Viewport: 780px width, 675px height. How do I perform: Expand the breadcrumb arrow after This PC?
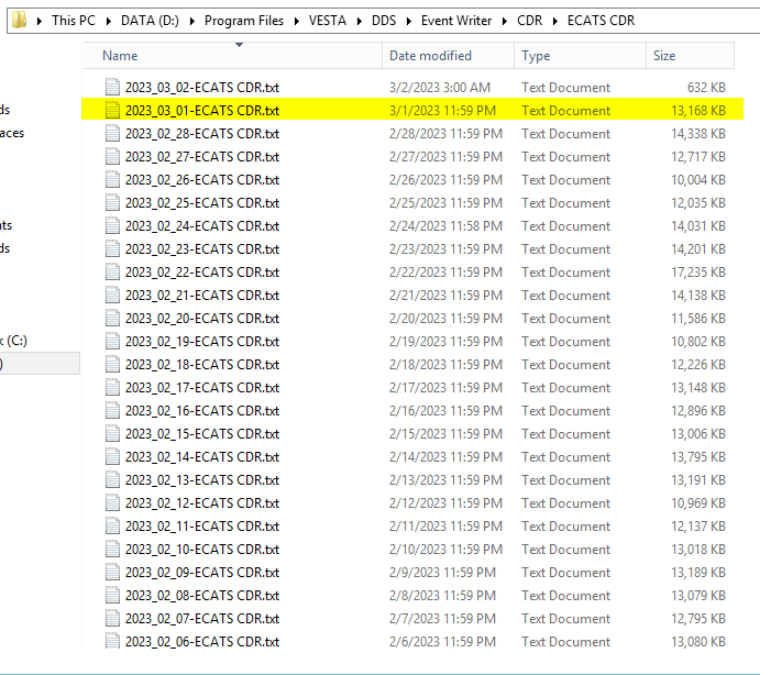[108, 21]
